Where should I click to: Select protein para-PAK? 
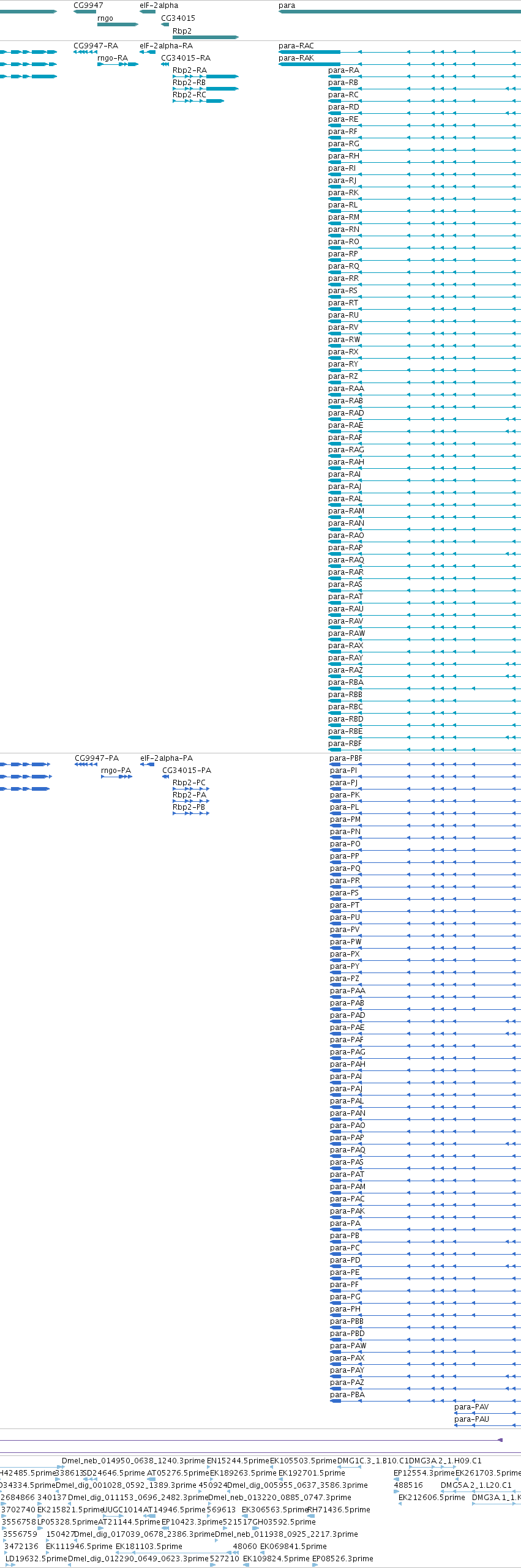click(347, 1211)
